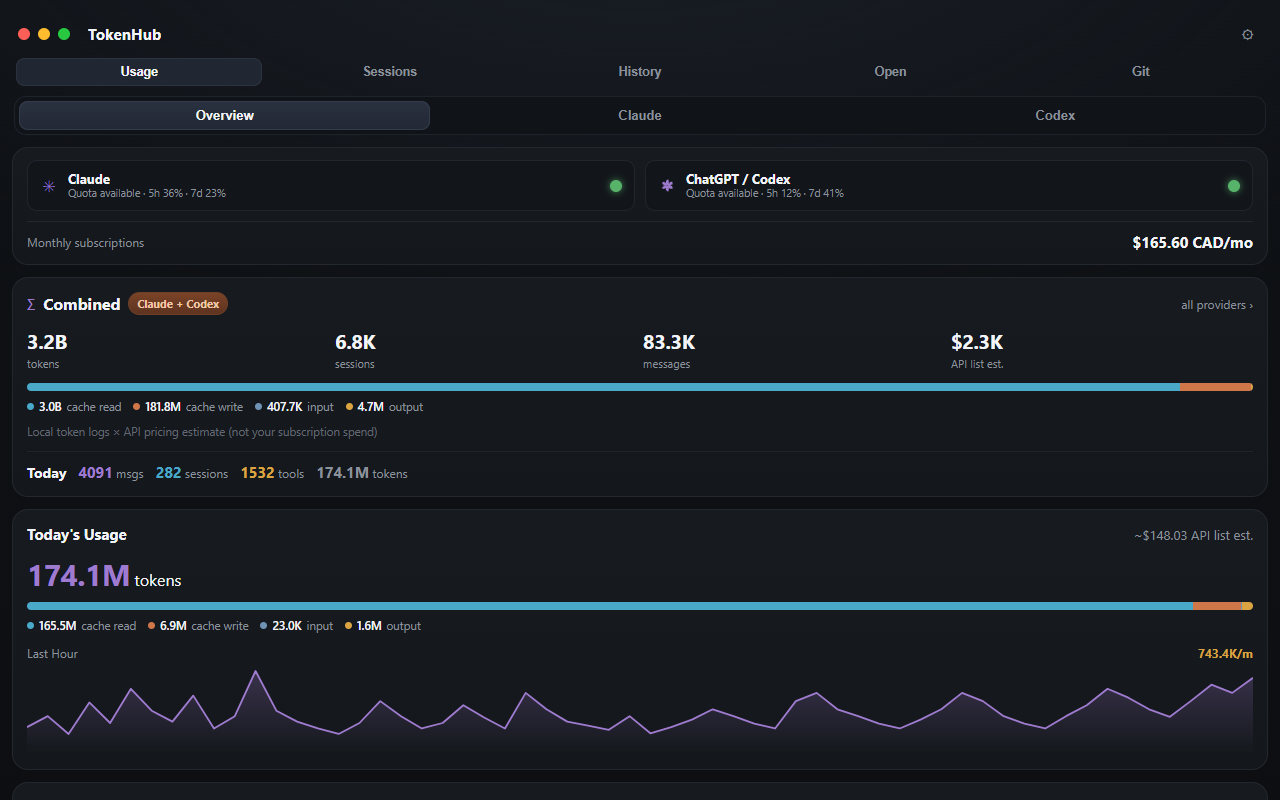
Task: Click the 743.4K/m rate value
Action: [x=1225, y=654]
